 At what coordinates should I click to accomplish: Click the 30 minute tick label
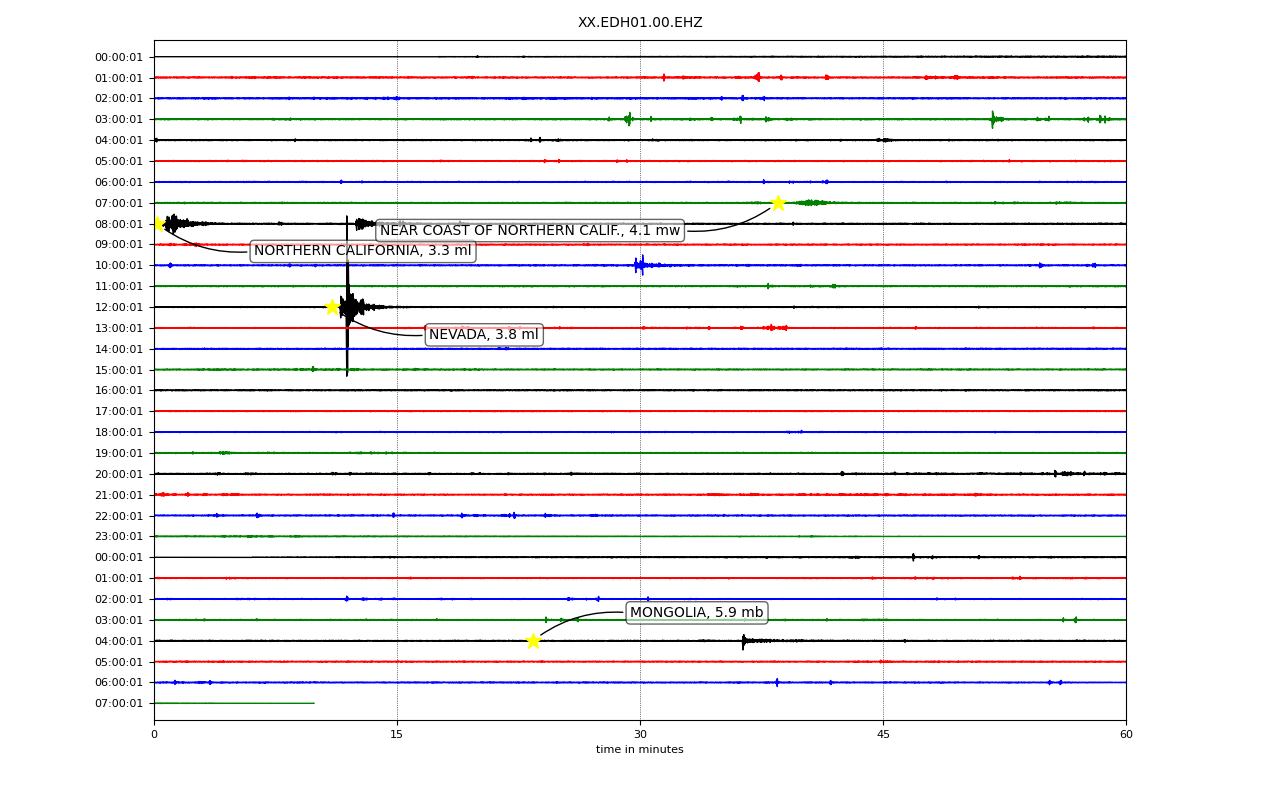(x=640, y=735)
